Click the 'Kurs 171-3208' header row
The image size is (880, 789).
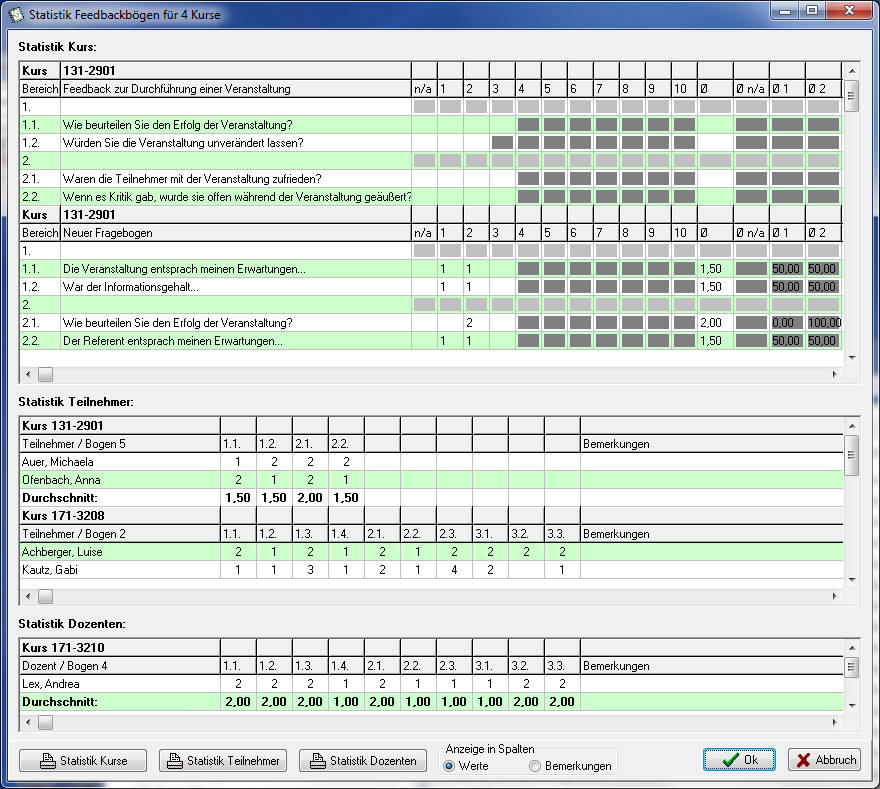coord(431,516)
